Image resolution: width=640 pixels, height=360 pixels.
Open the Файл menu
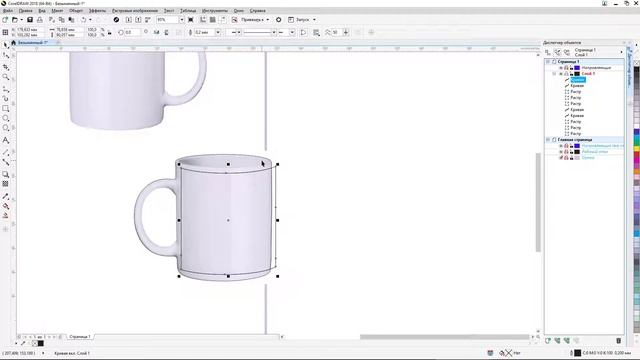8,11
